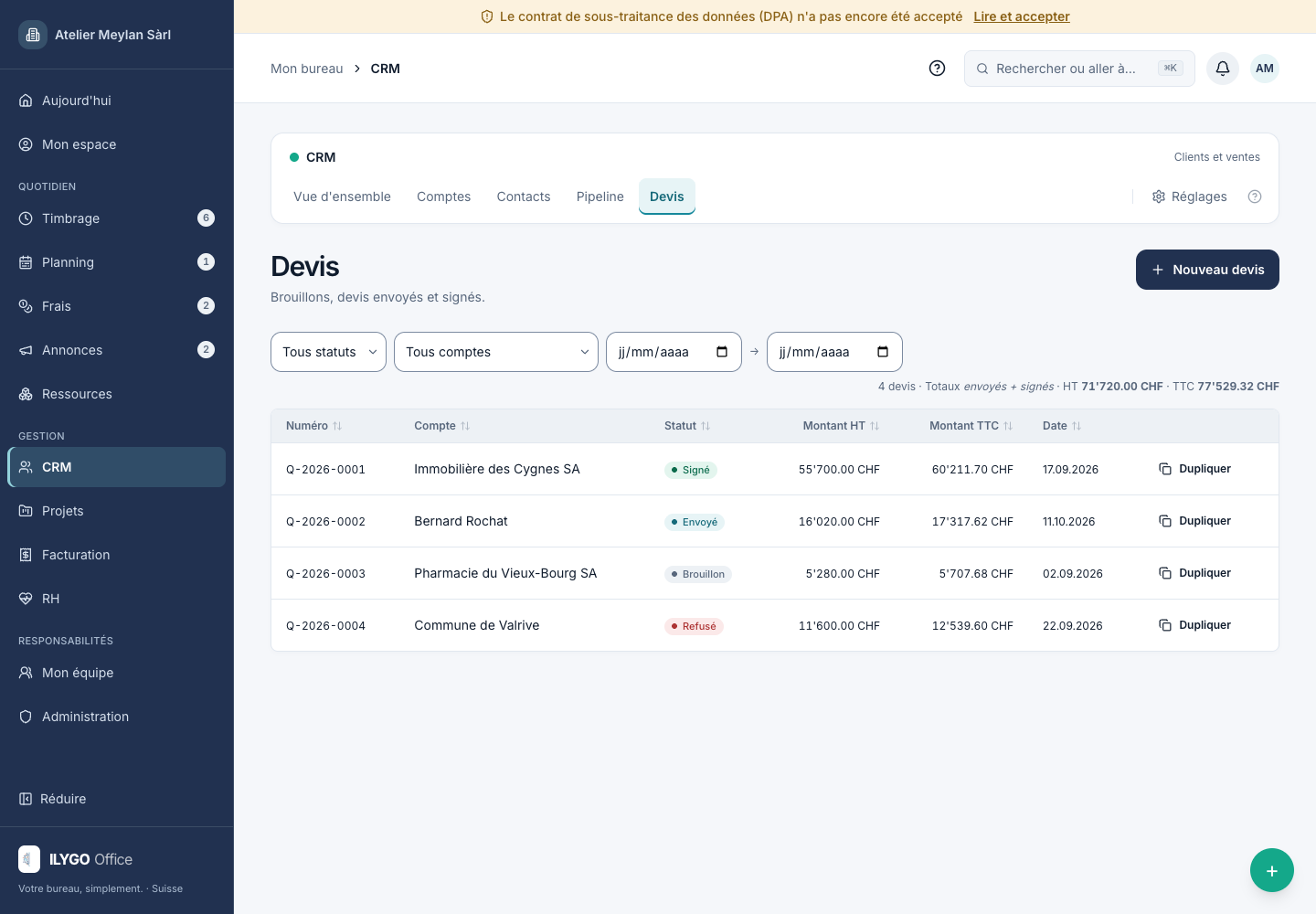
Task: Open CRM Réglages settings
Action: point(1189,197)
